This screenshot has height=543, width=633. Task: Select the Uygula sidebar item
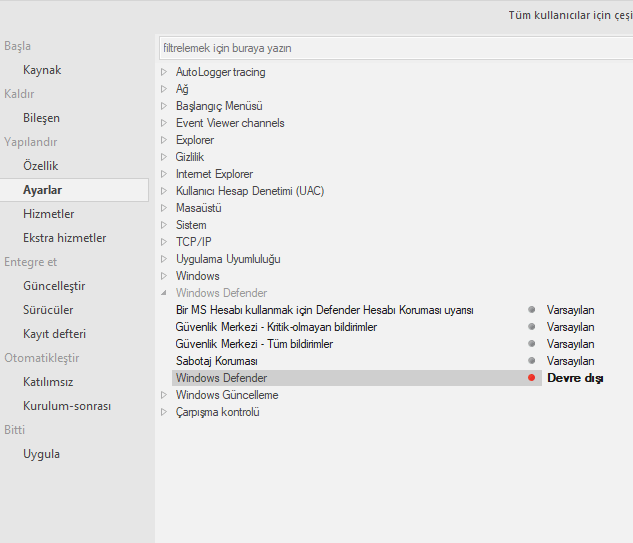[x=41, y=454]
